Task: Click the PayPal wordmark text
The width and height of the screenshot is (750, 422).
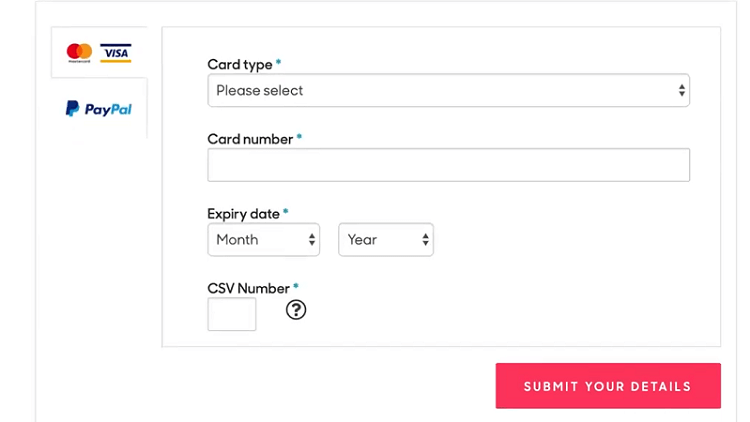Action: click(x=108, y=110)
